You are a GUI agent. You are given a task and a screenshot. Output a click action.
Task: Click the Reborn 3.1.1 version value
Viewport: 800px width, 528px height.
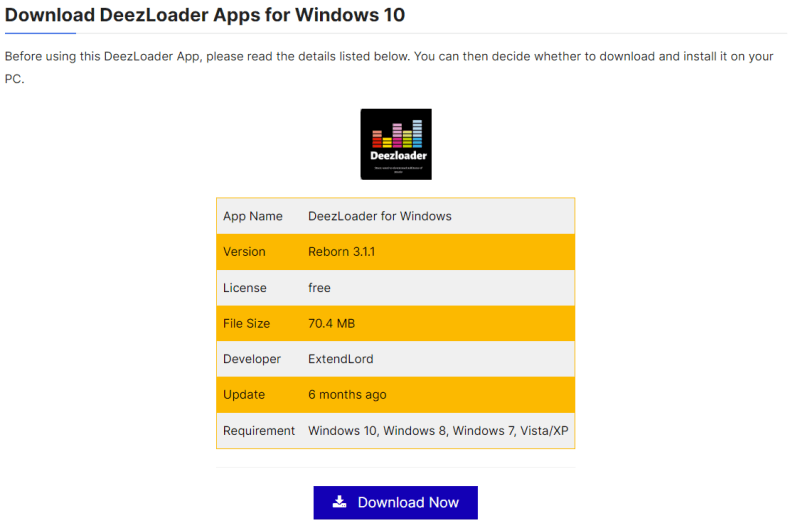coord(342,252)
